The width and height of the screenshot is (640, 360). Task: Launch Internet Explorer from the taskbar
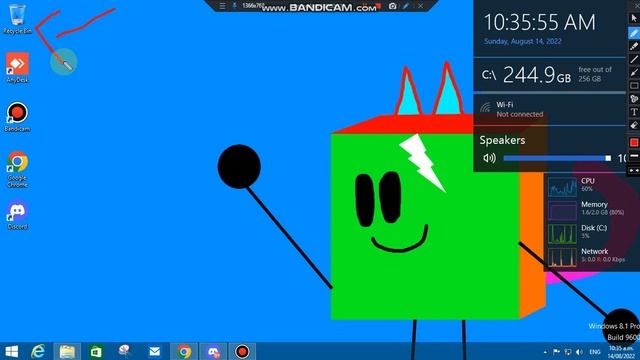coord(38,351)
